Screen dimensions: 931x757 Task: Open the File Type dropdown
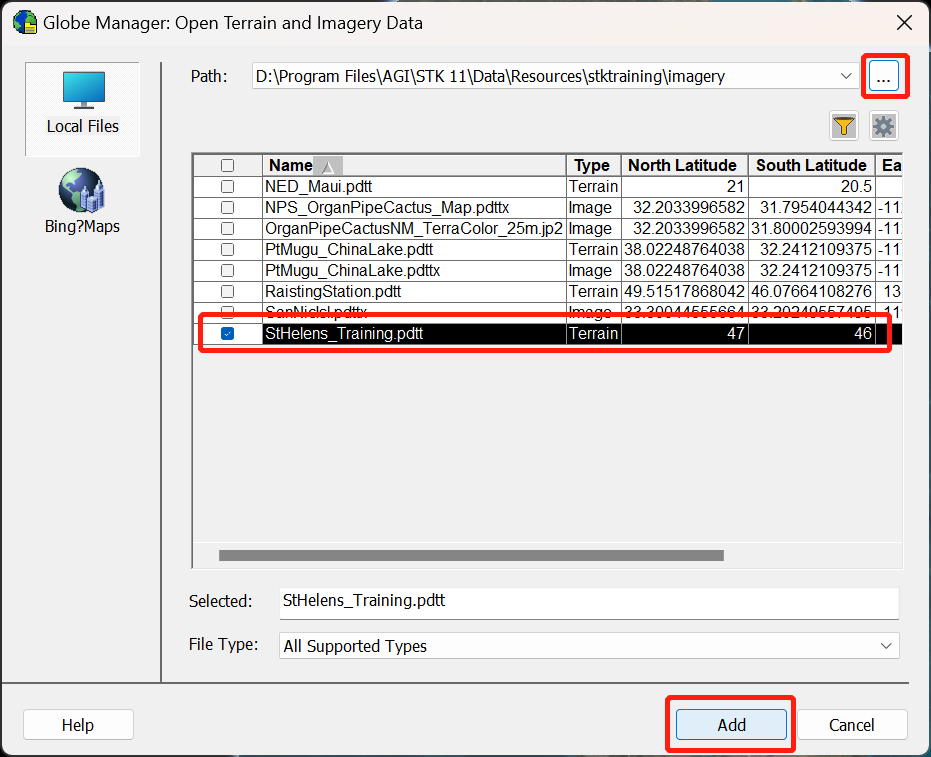(x=885, y=645)
